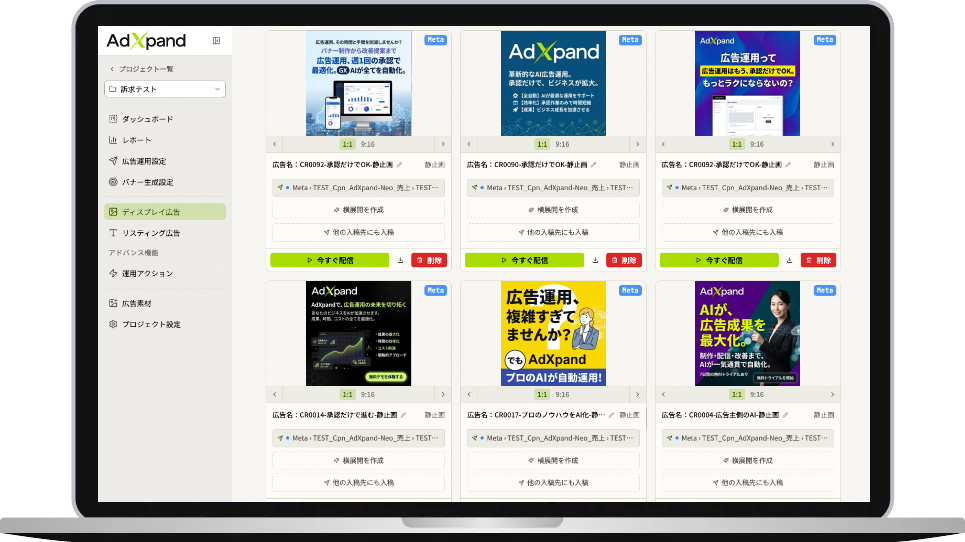Show the next image on the CR0014 card
Image resolution: width=965 pixels, height=542 pixels.
(443, 394)
